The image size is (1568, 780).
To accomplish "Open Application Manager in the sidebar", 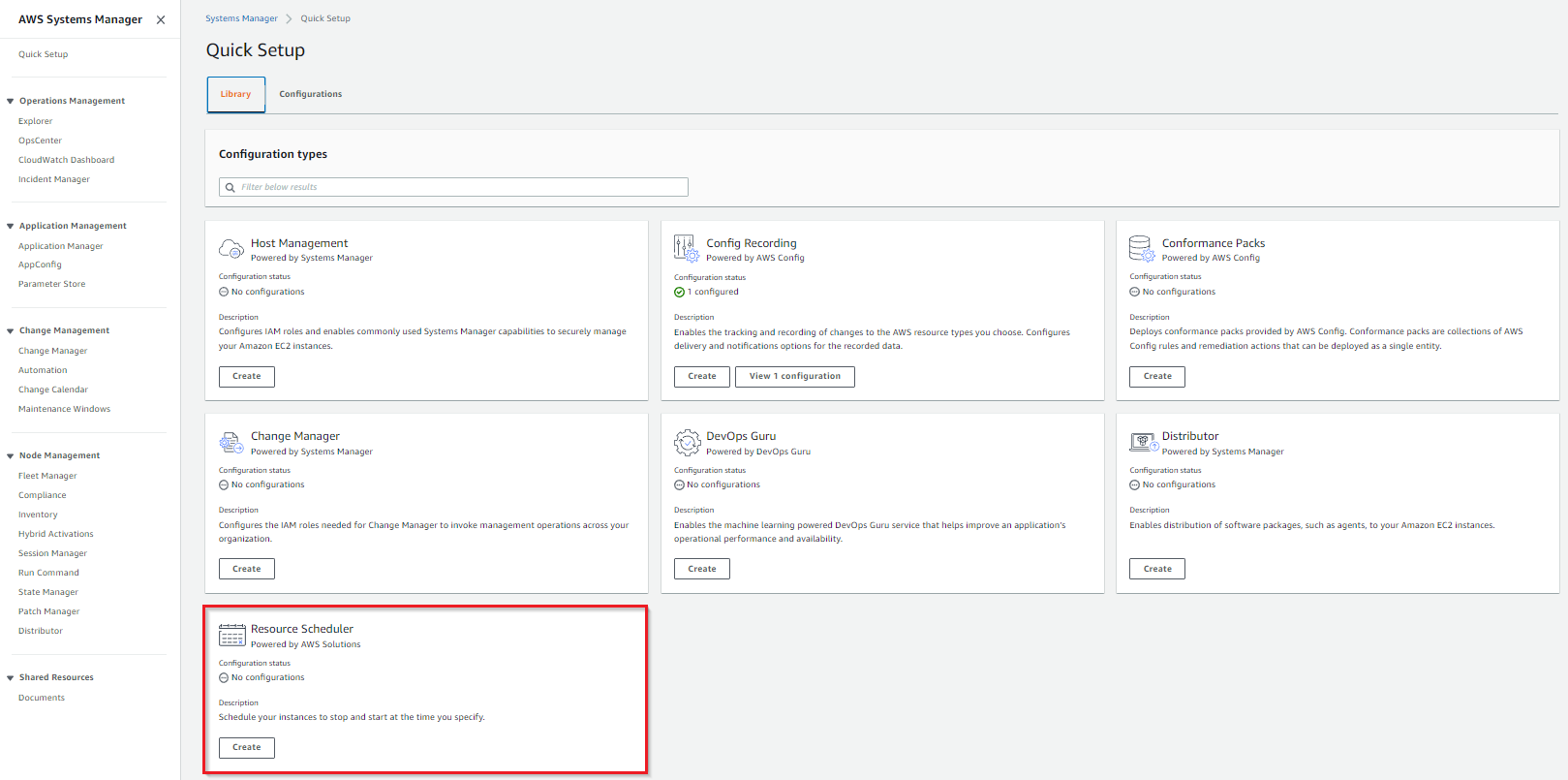I will click(60, 246).
